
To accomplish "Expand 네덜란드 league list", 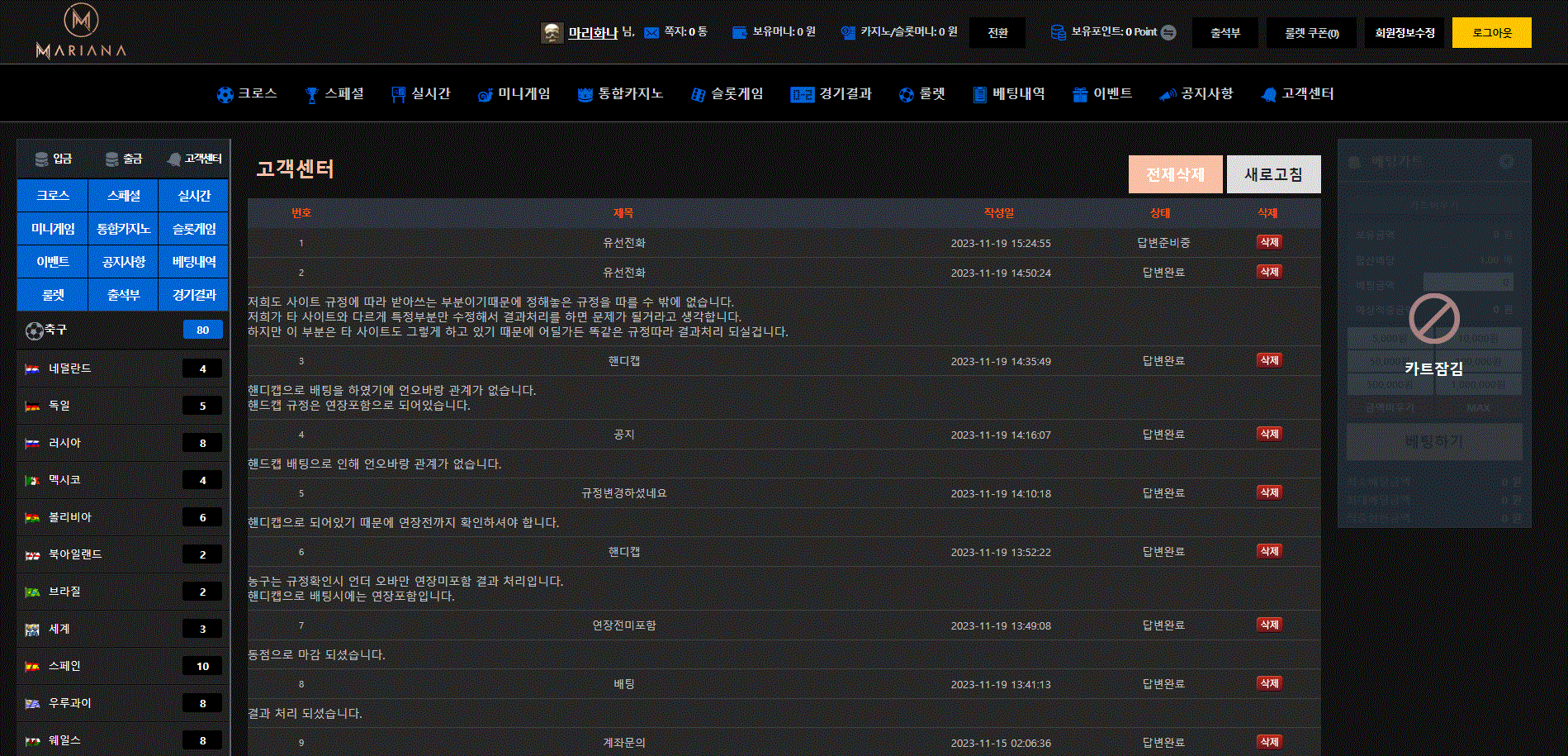I will (x=123, y=368).
